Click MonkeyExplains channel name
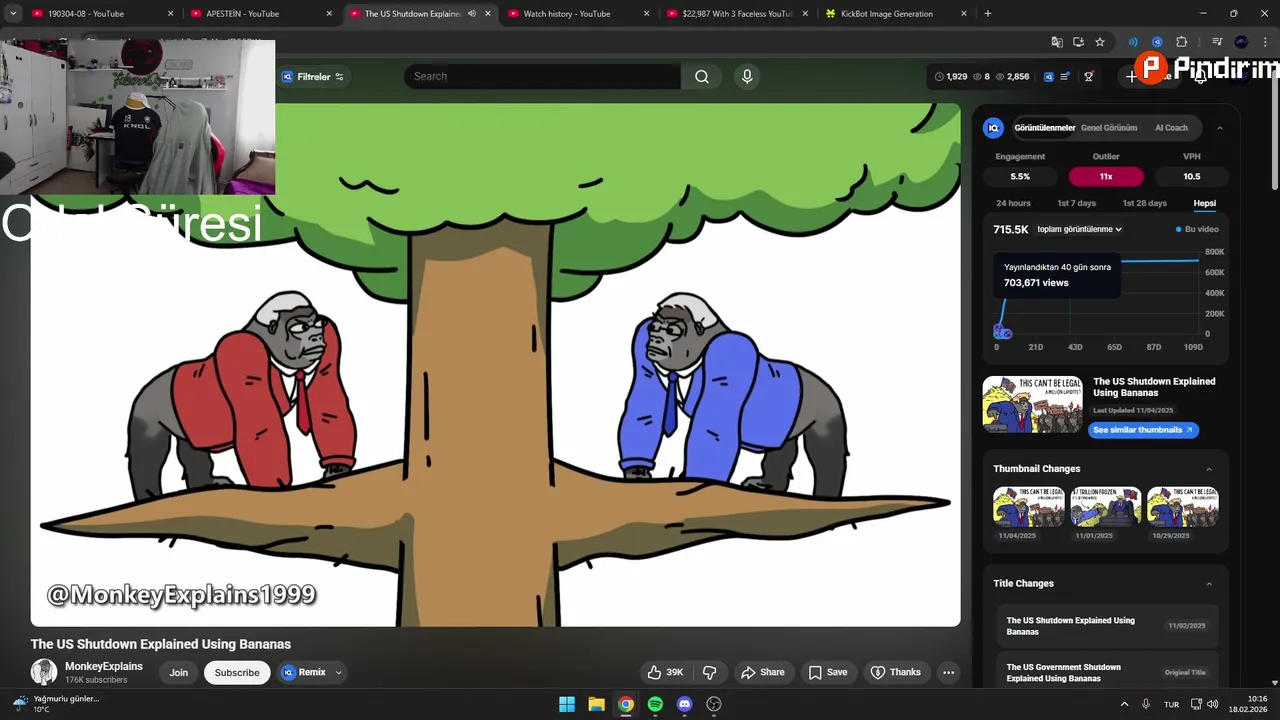 [x=104, y=666]
